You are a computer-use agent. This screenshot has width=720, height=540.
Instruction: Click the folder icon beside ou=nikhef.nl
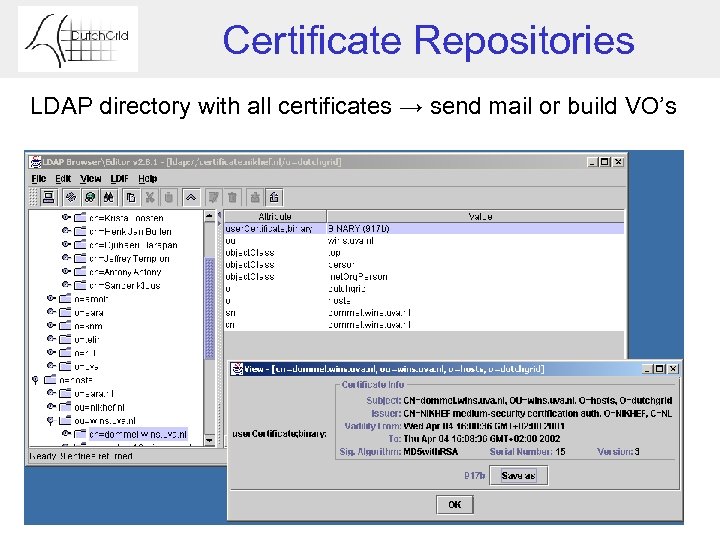coord(65,407)
